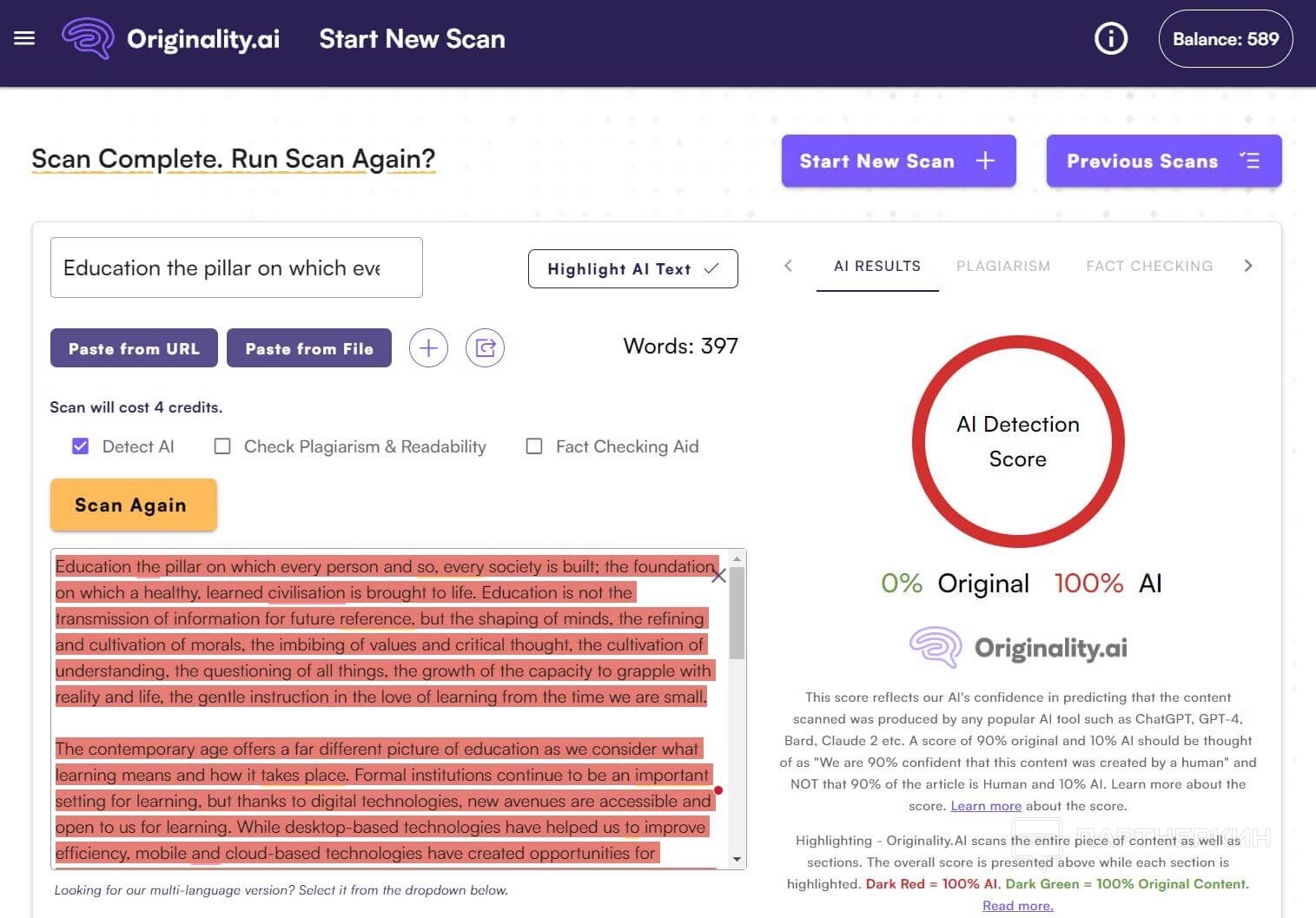Screen dimensions: 1316x918
Task: Enable Check Plagiarism & Readability checkbox
Action: (x=222, y=446)
